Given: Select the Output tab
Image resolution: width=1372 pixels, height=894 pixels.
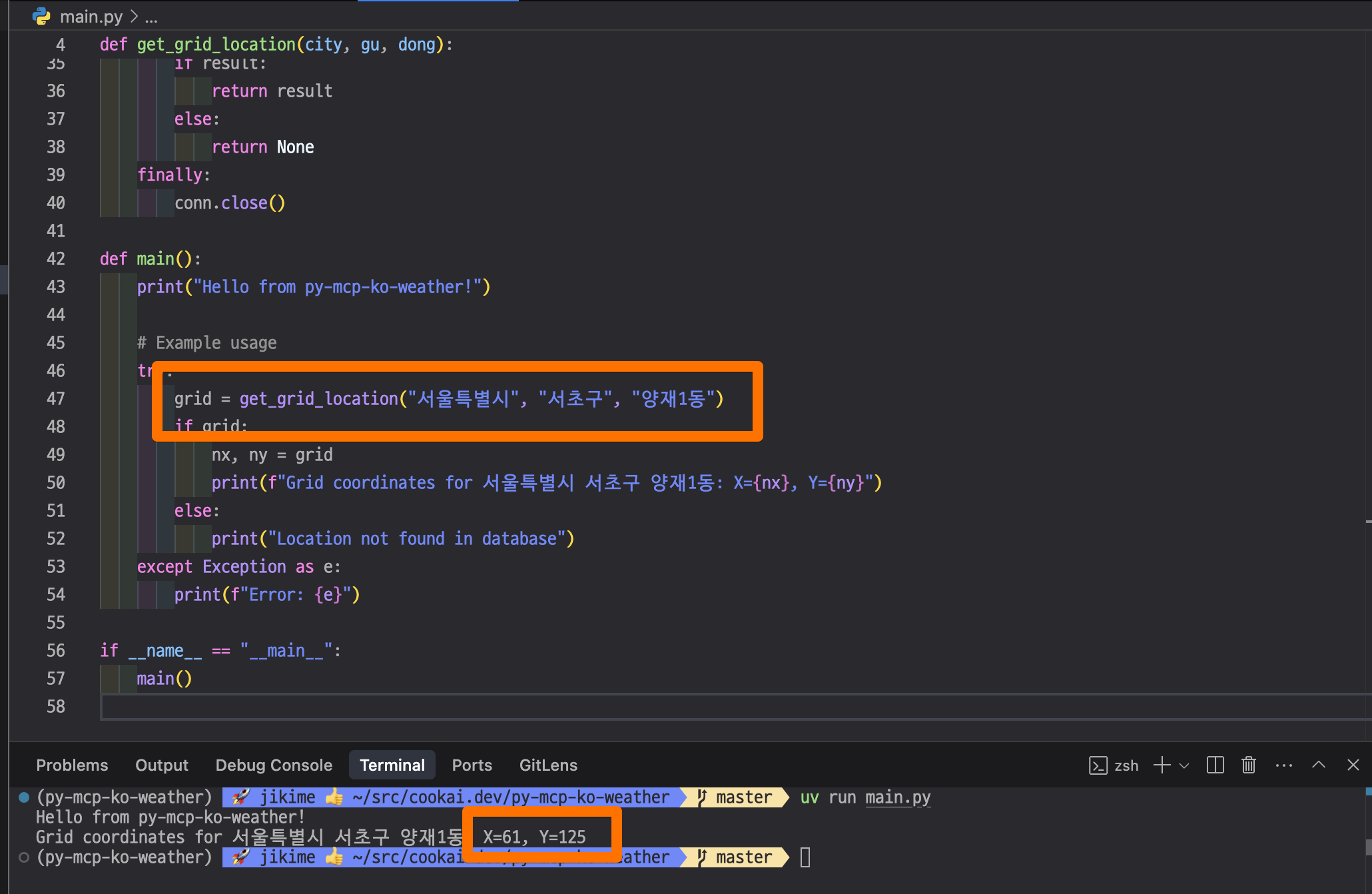Looking at the screenshot, I should tap(162, 765).
